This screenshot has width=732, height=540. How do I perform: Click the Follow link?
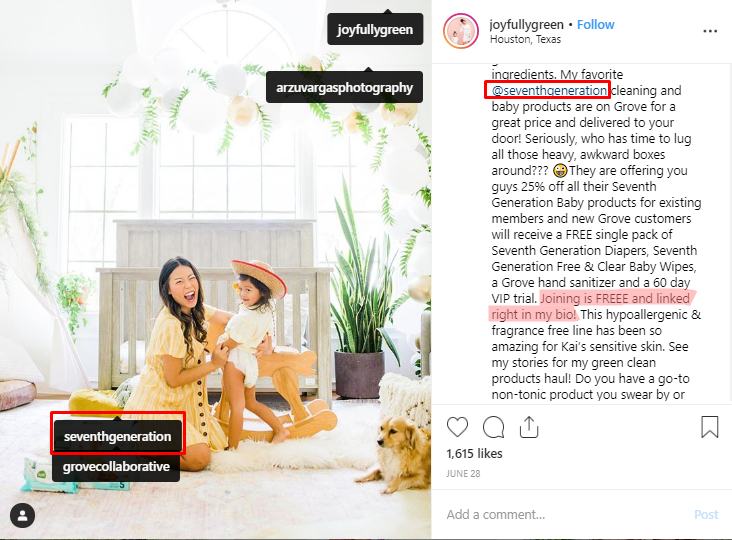point(596,24)
